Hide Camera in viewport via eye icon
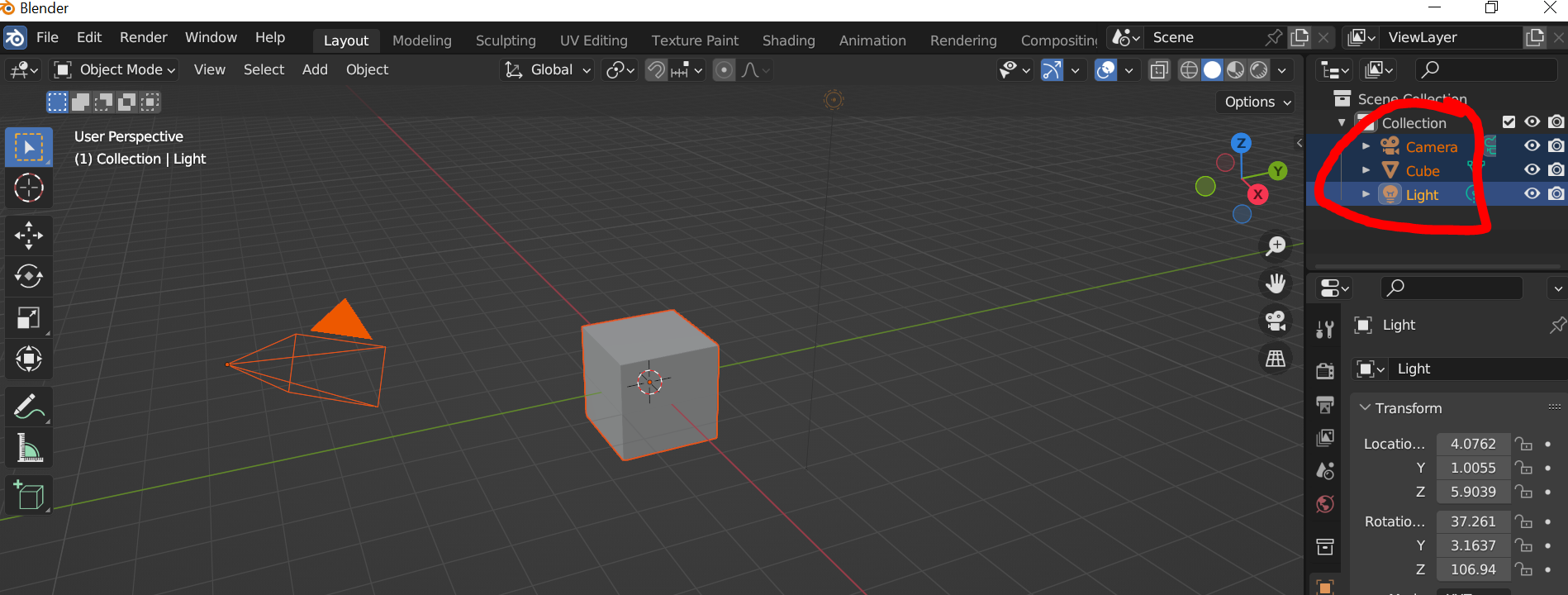This screenshot has height=595, width=1568. point(1532,146)
